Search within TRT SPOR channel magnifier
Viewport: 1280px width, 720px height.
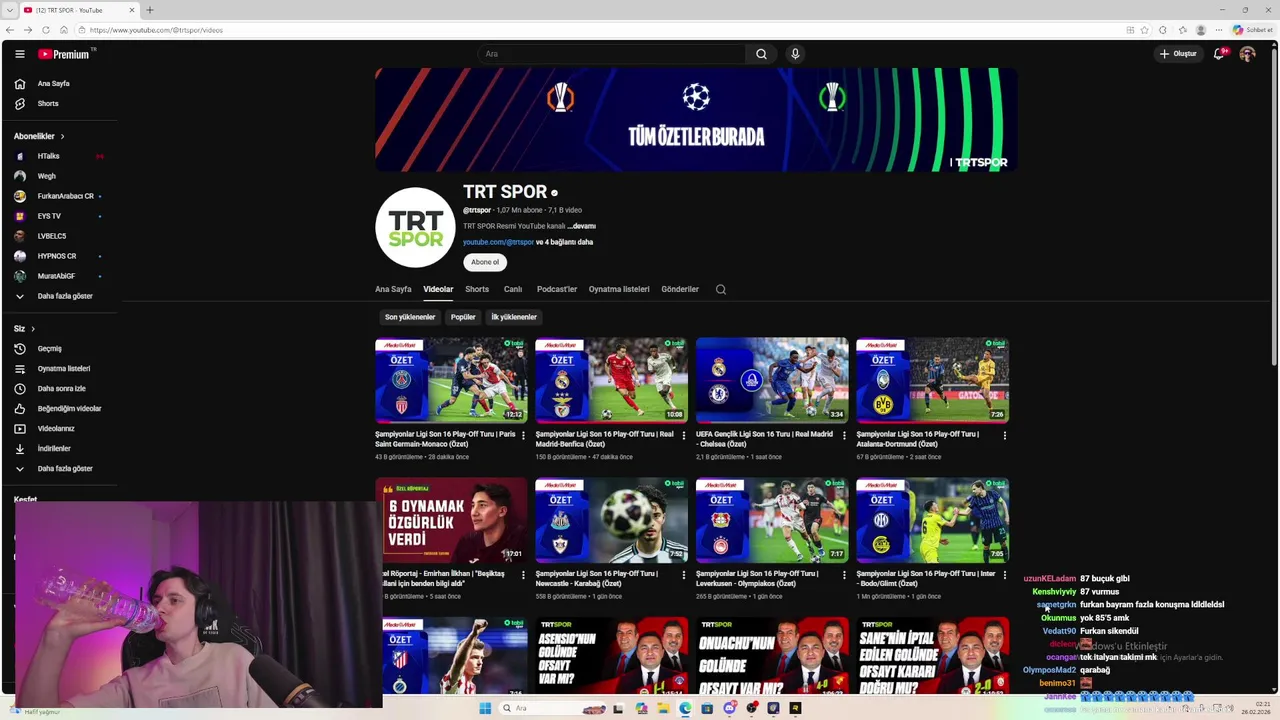click(x=720, y=289)
